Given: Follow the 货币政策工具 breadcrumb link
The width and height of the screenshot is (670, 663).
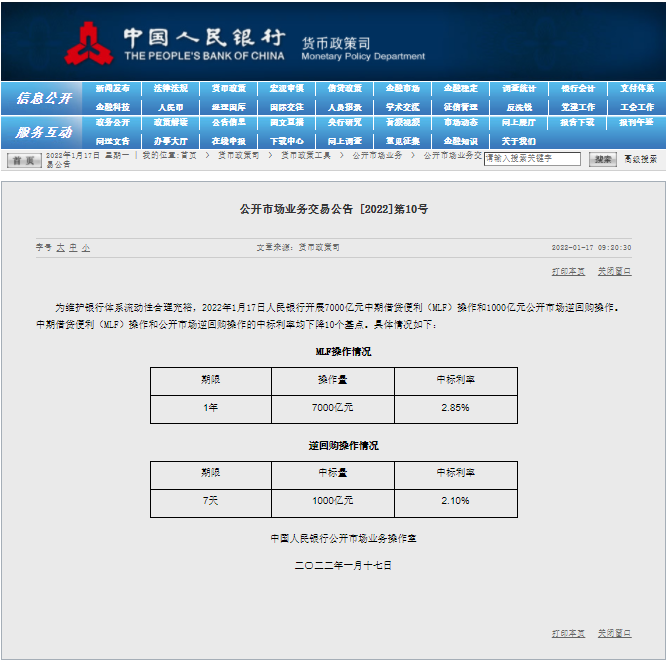Looking at the screenshot, I should (x=306, y=155).
